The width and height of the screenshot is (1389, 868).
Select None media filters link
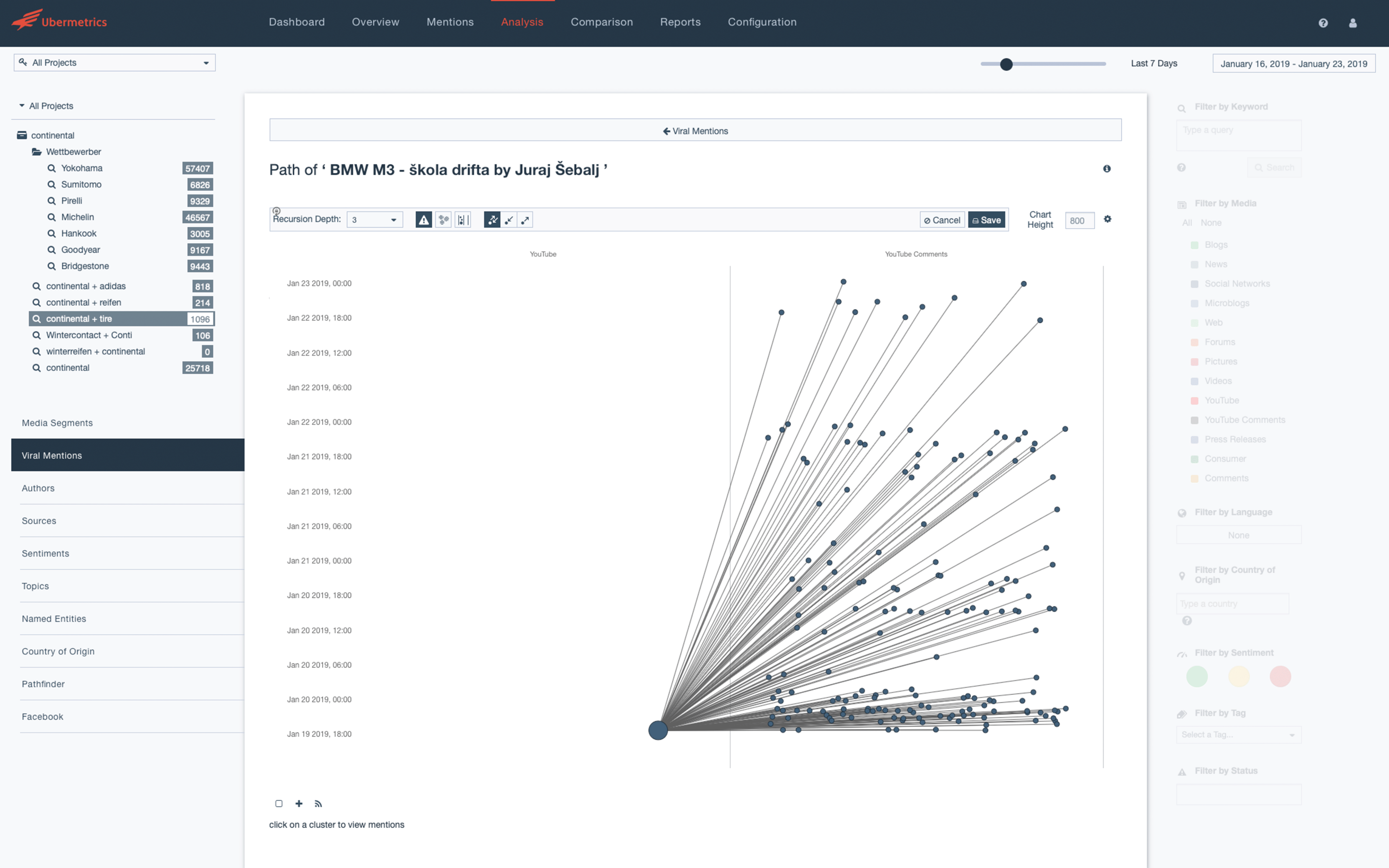tap(1211, 223)
